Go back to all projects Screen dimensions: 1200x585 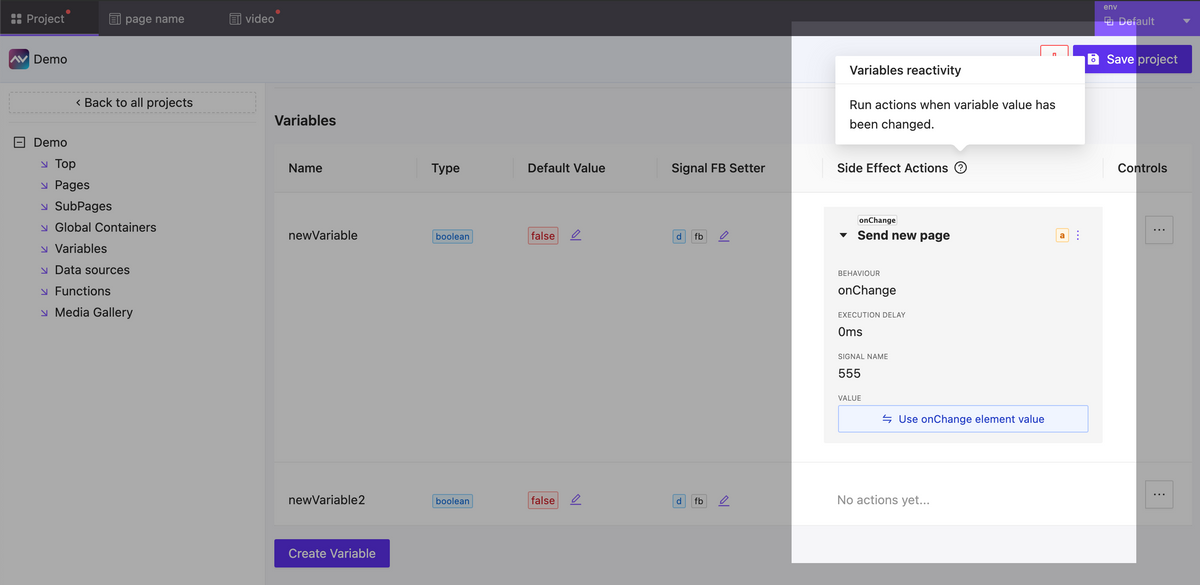[133, 103]
